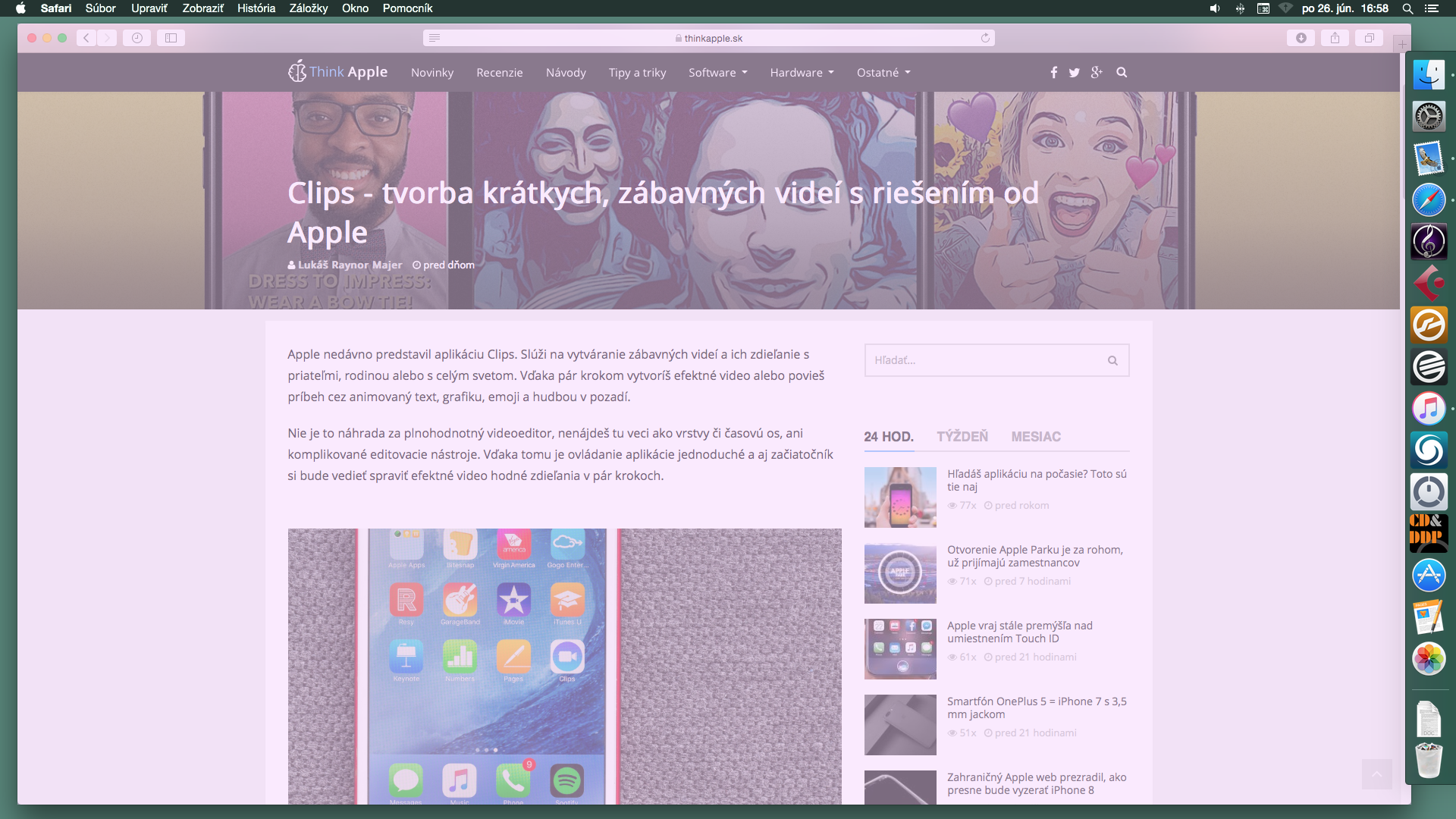Click the Safari share button

coord(1335,38)
